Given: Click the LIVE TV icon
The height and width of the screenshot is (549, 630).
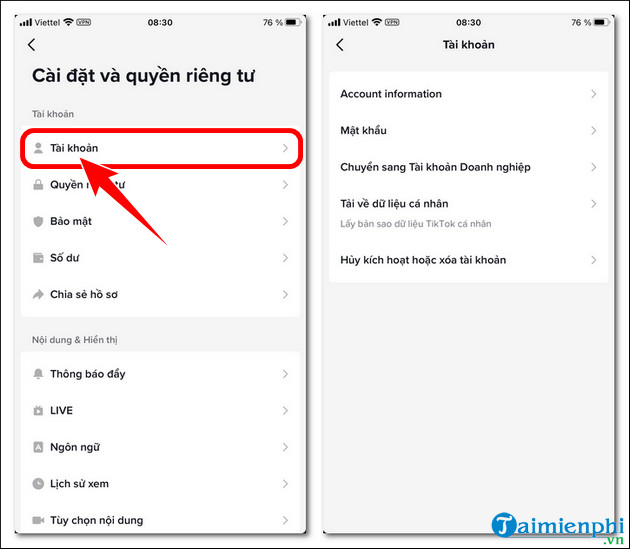Looking at the screenshot, I should [38, 410].
